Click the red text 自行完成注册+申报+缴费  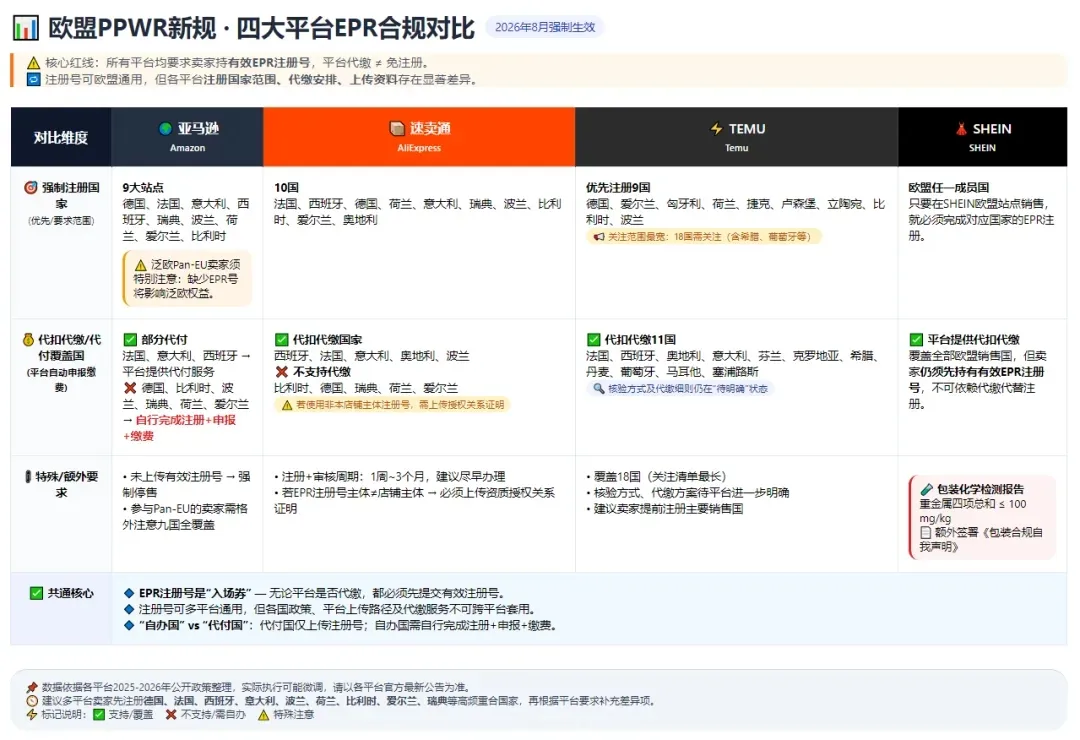tap(182, 428)
